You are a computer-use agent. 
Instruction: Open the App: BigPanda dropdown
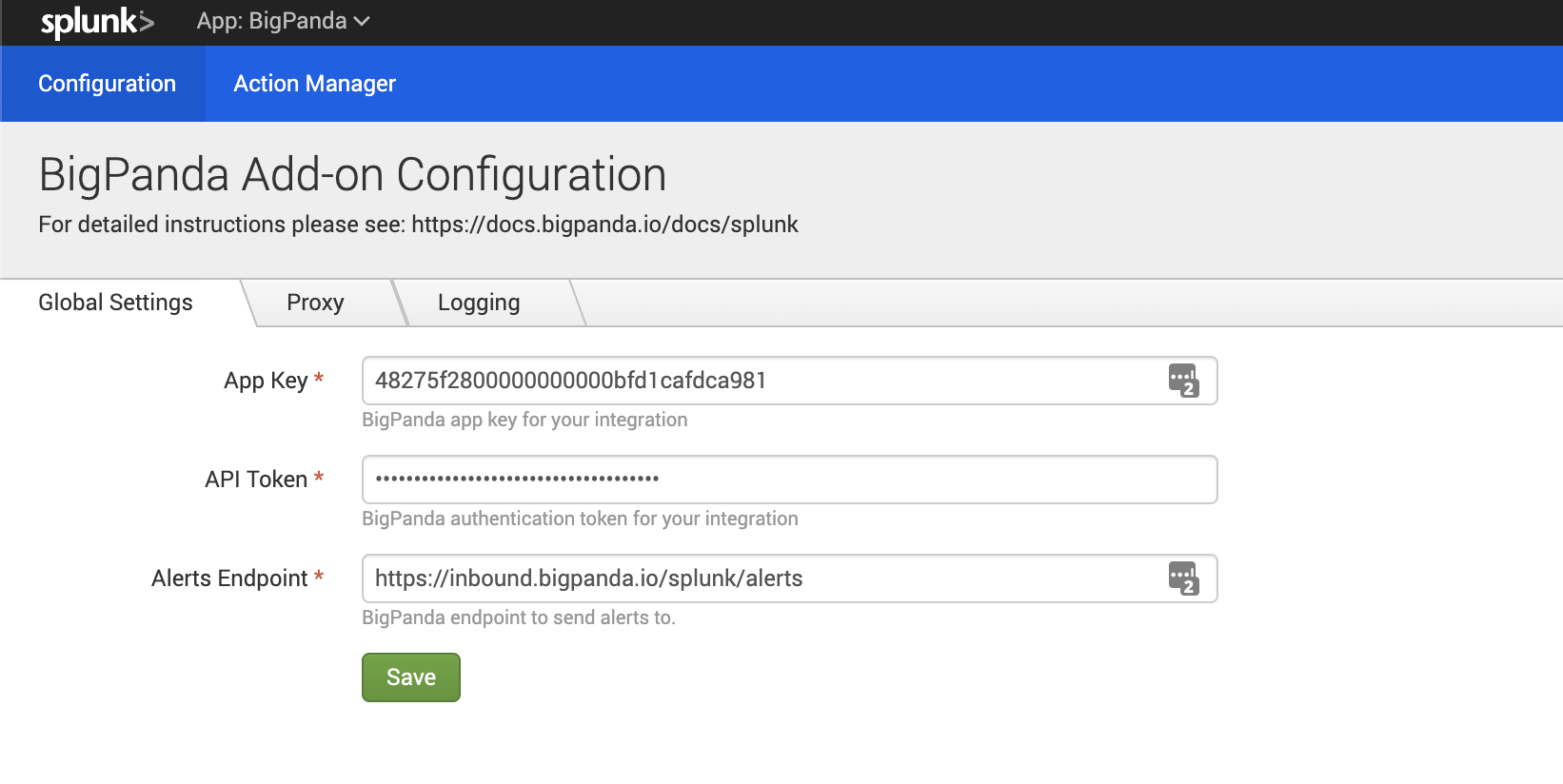(x=283, y=21)
